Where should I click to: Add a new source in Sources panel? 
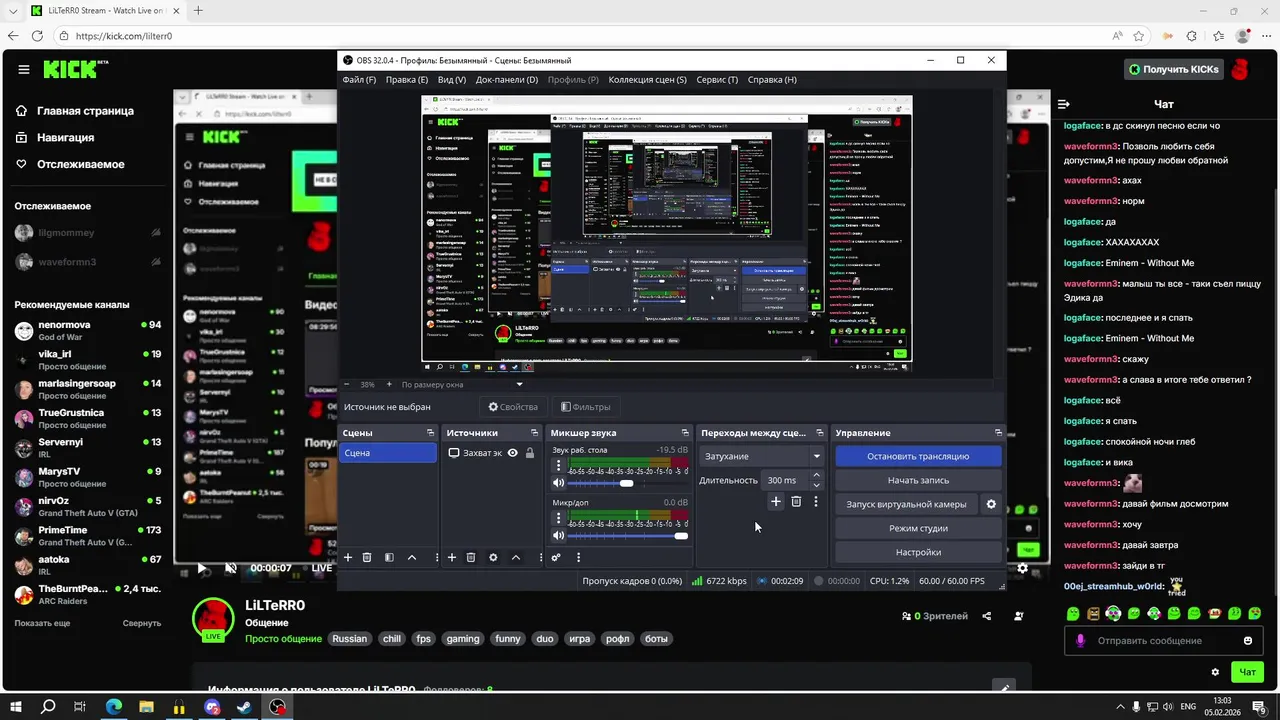[x=452, y=557]
